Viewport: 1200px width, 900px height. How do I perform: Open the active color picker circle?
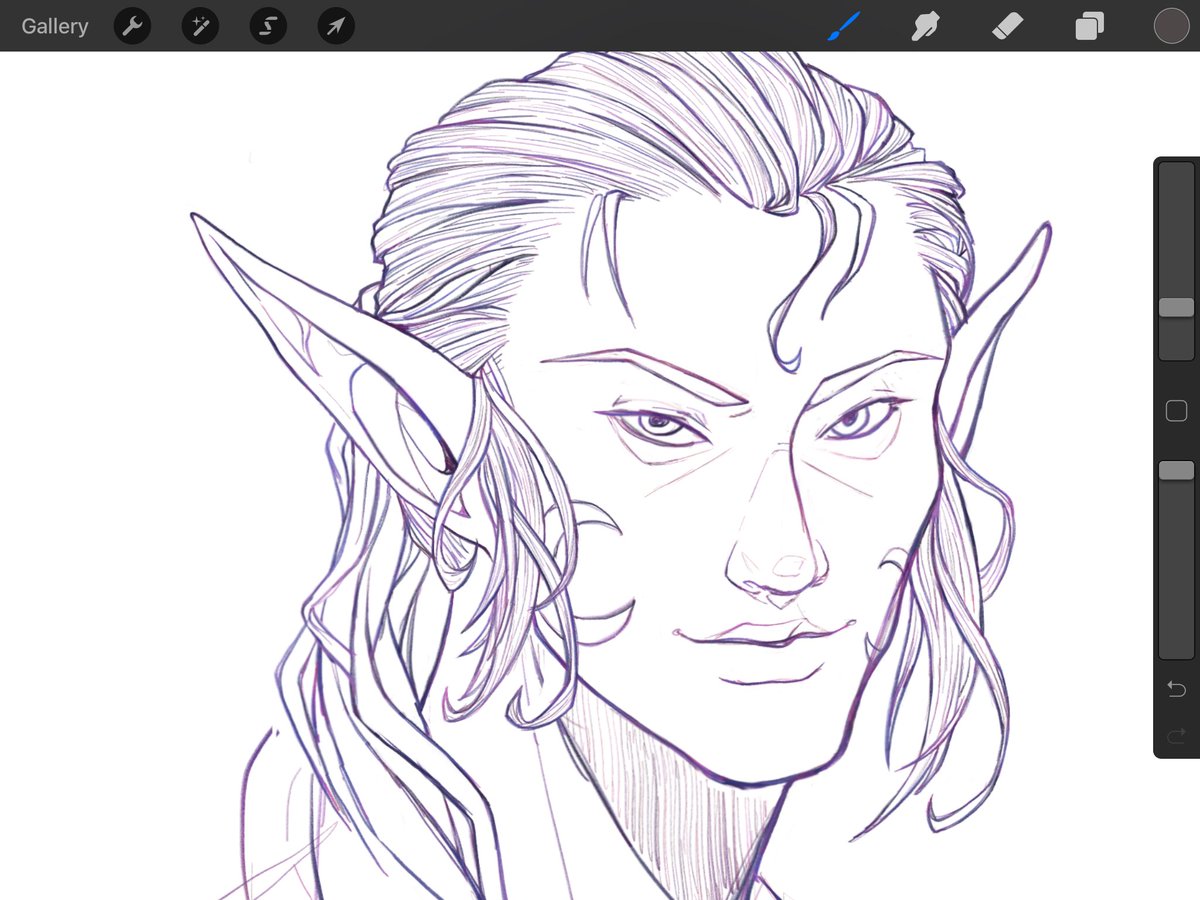pyautogui.click(x=1171, y=26)
